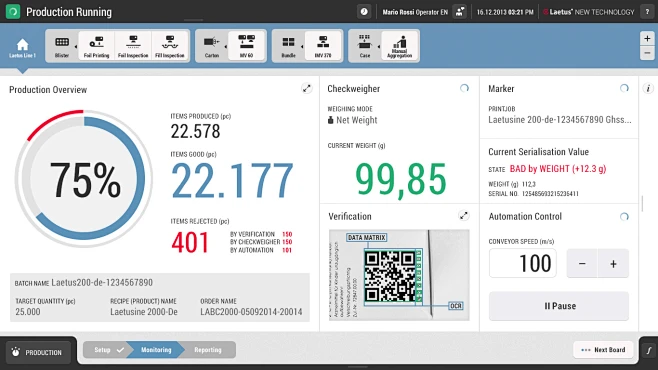
Task: Click the green status icon beside Production Running
Action: coord(13,12)
